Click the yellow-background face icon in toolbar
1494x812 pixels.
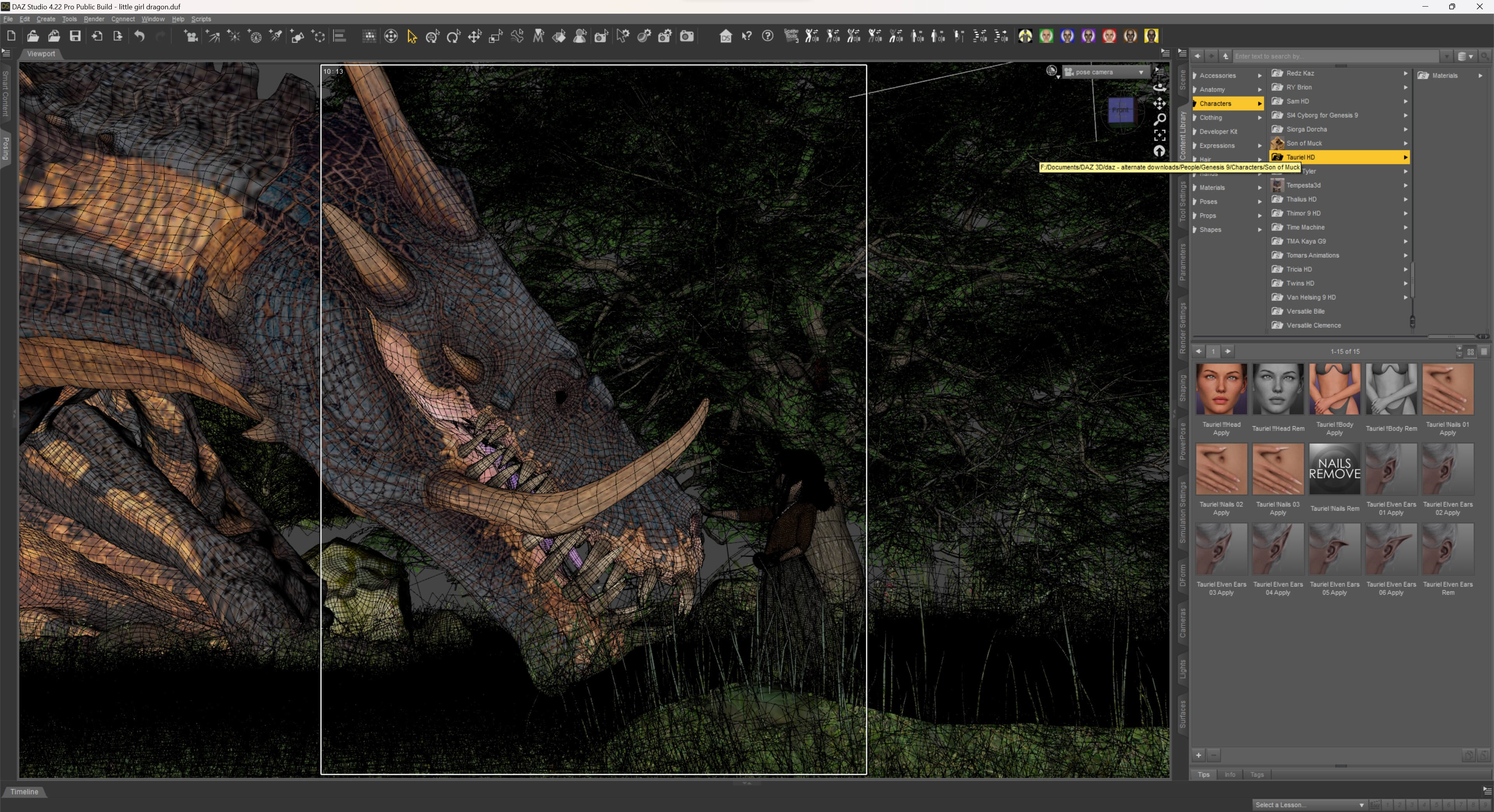1151,36
